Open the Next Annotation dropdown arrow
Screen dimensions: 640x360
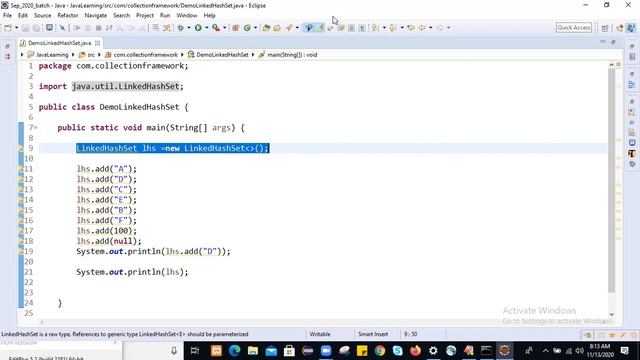384,28
